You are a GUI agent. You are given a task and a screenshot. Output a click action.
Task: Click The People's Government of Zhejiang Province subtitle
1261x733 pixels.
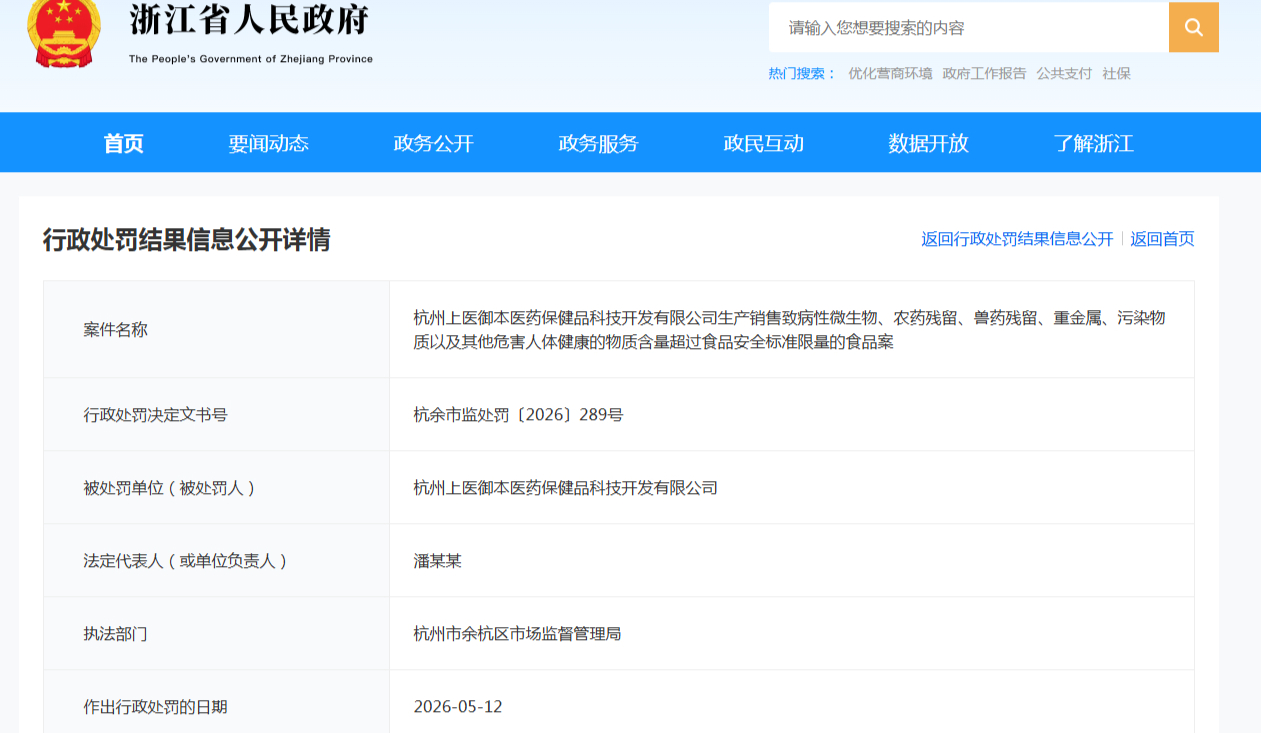pos(251,59)
